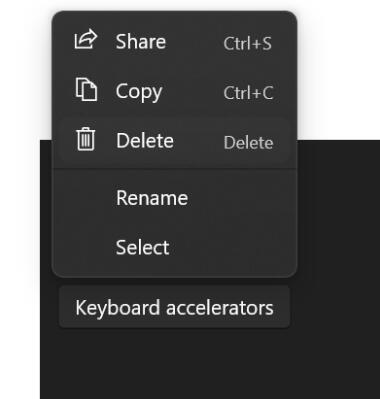Click empty row space right of Rename
The height and width of the screenshot is (399, 380).
[x=240, y=198]
